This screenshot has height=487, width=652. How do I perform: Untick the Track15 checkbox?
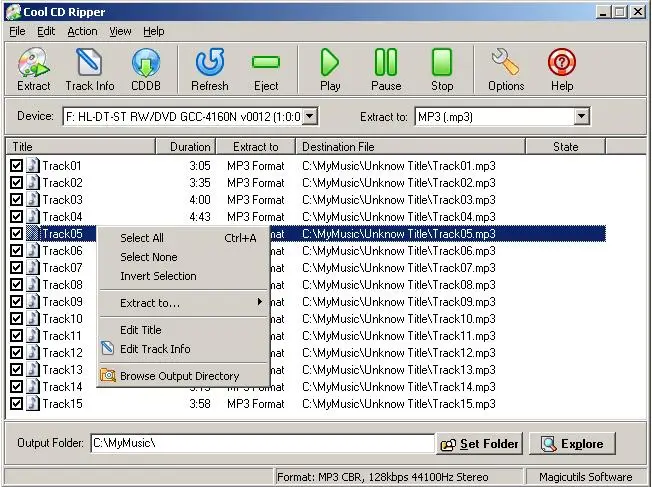coord(16,404)
